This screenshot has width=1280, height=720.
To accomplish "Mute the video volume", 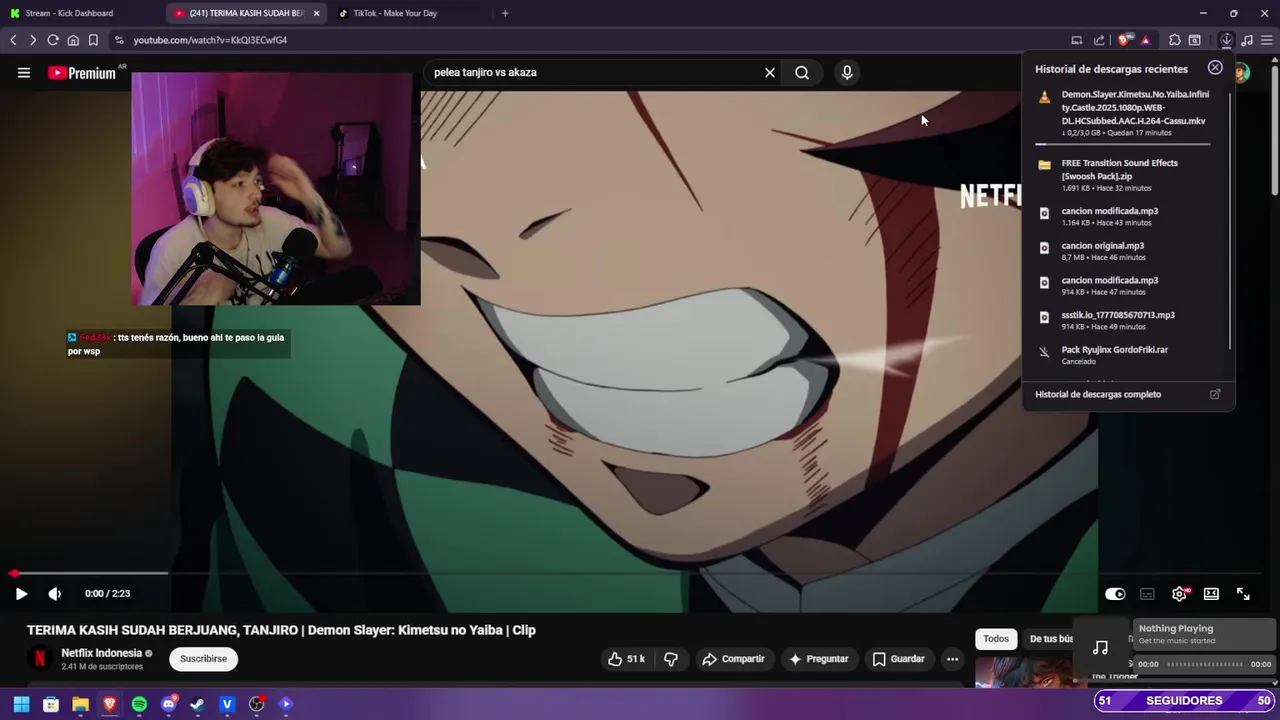I will (55, 594).
